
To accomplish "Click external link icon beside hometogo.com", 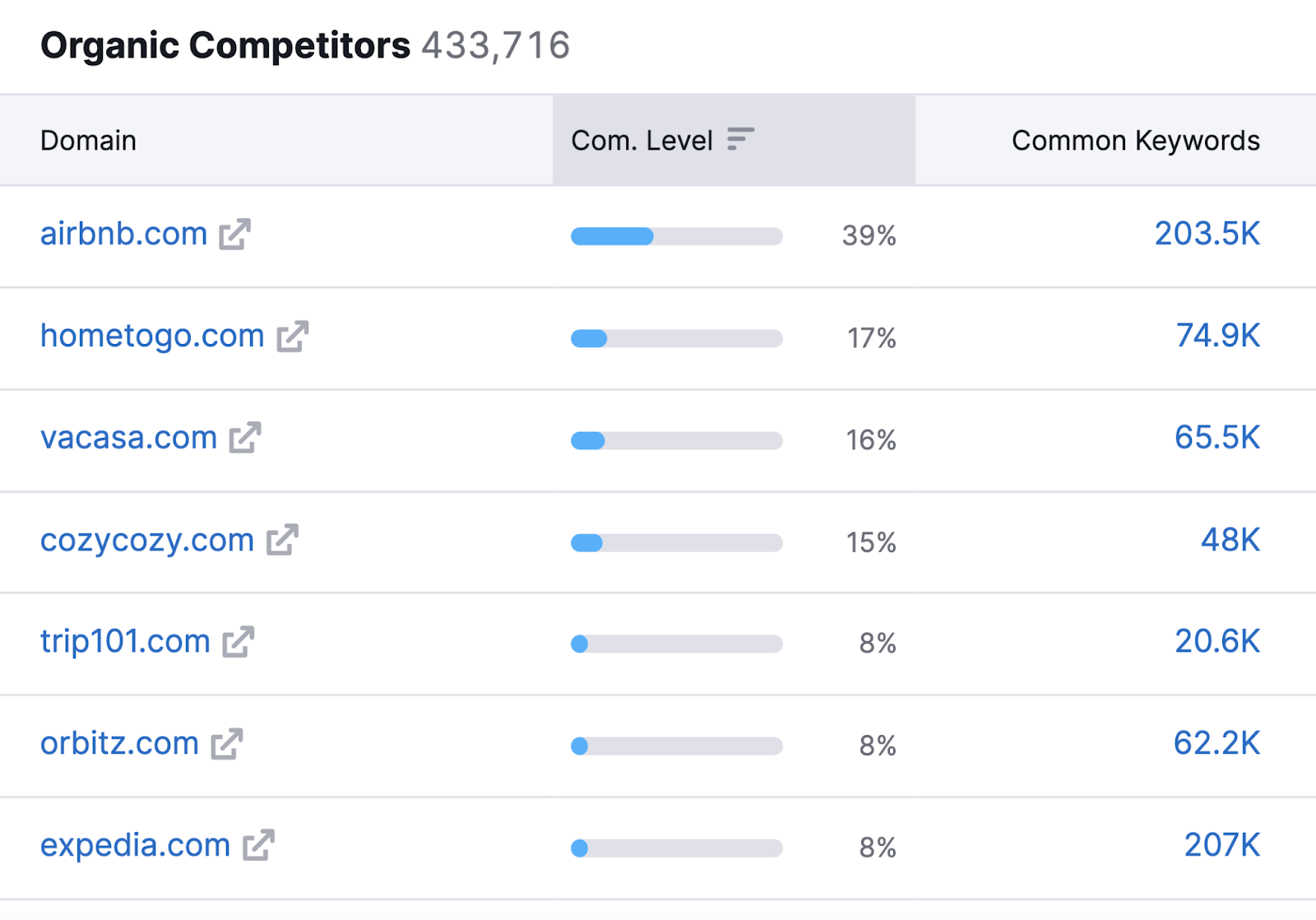I will click(292, 337).
